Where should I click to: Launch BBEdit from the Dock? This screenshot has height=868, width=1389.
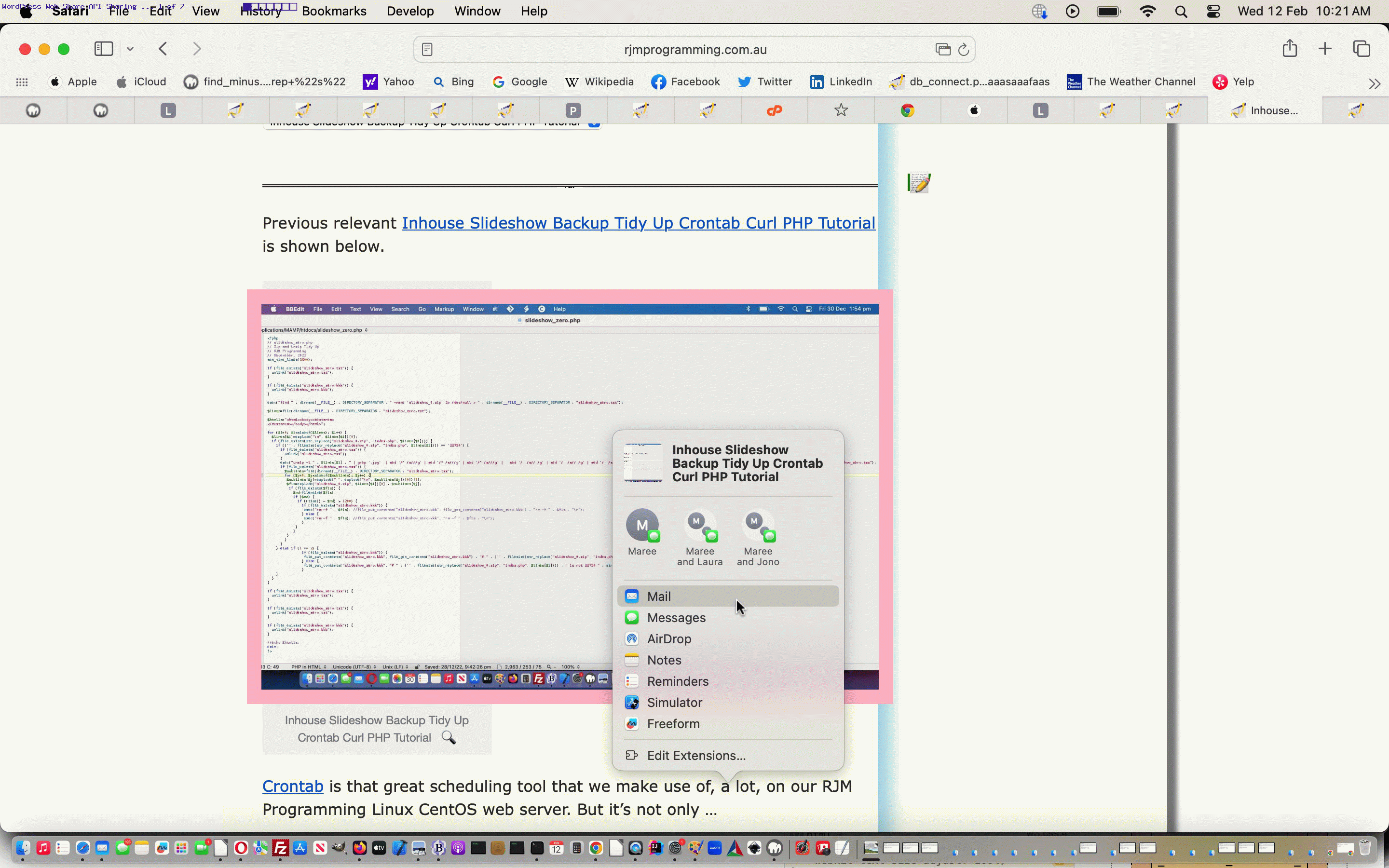coord(438,848)
